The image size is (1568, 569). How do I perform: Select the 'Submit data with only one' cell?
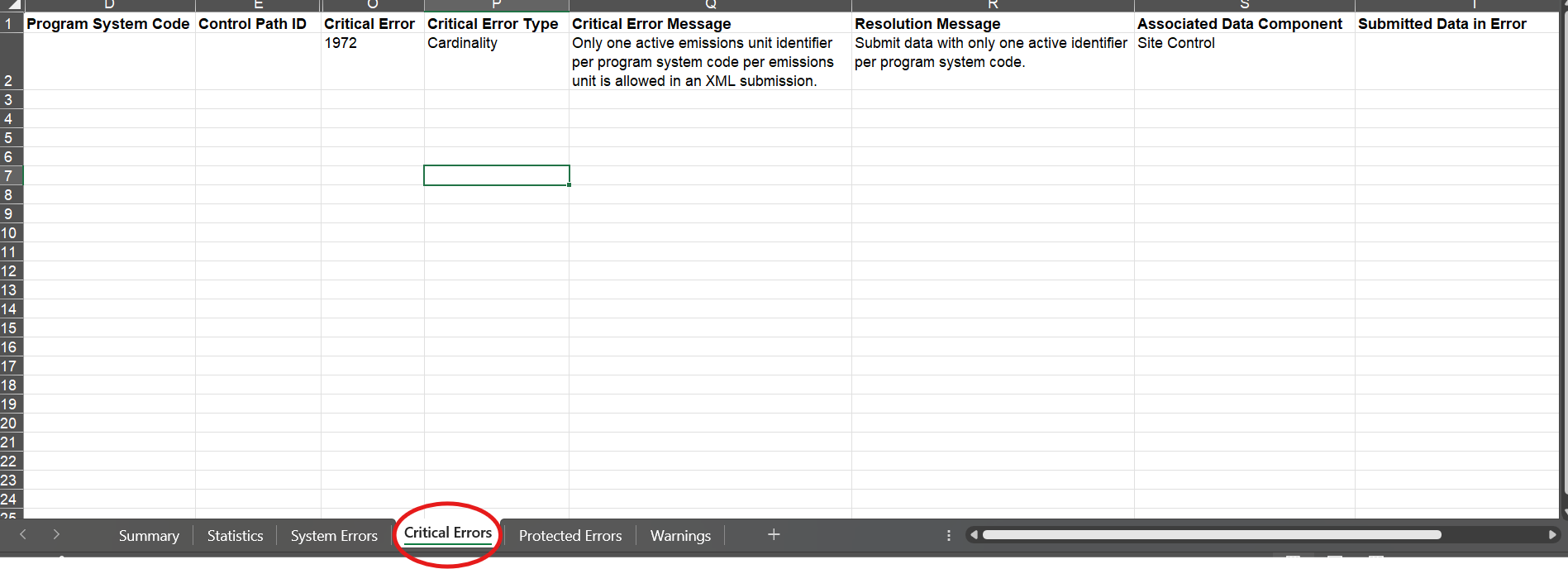click(x=993, y=62)
